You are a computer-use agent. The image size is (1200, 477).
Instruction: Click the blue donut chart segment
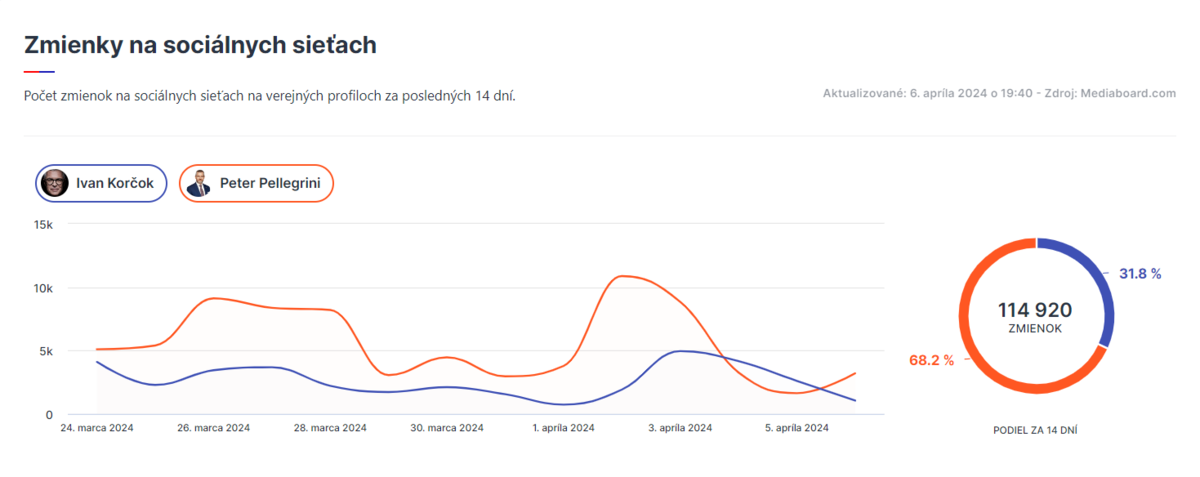click(1102, 290)
